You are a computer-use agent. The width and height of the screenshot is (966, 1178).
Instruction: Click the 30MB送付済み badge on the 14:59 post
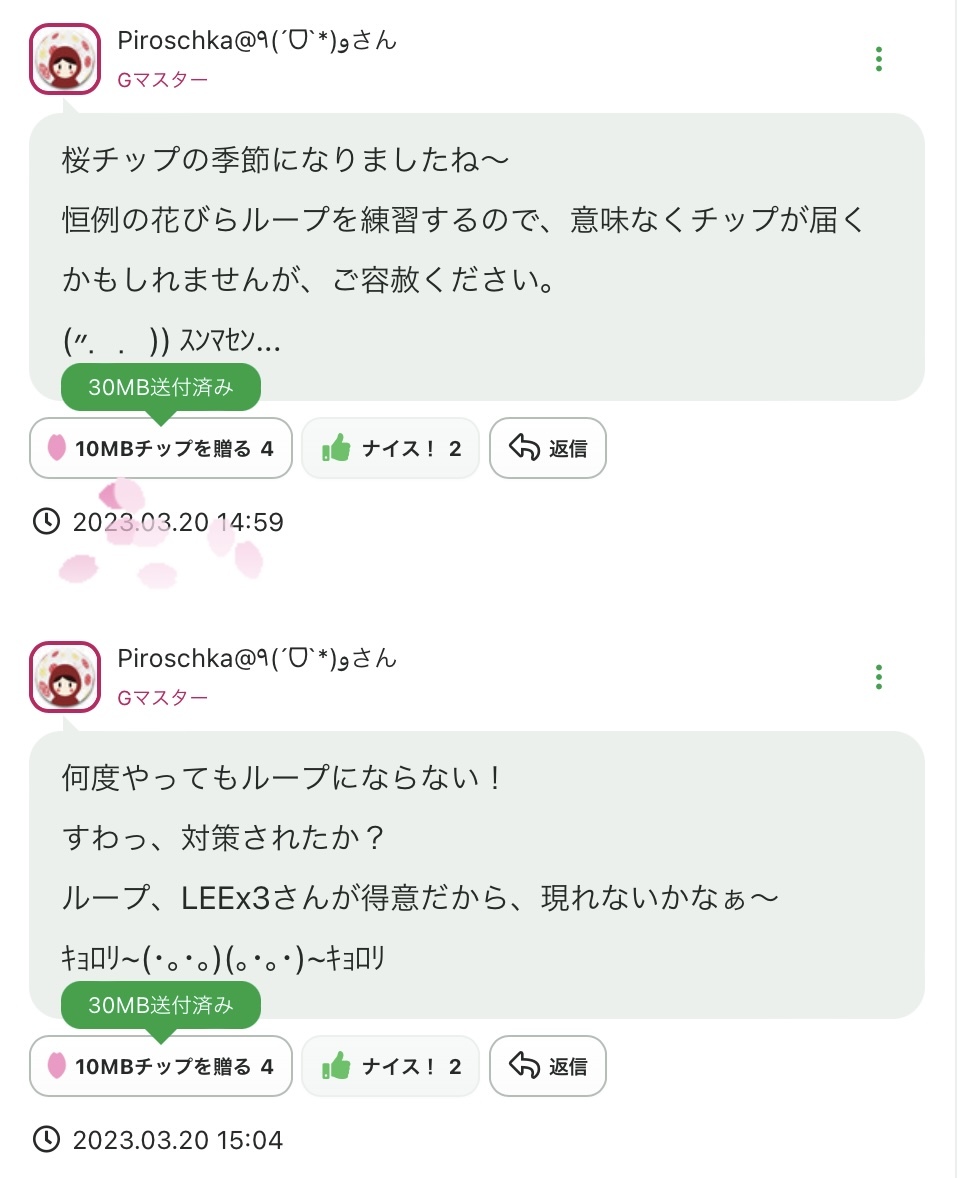click(x=161, y=388)
